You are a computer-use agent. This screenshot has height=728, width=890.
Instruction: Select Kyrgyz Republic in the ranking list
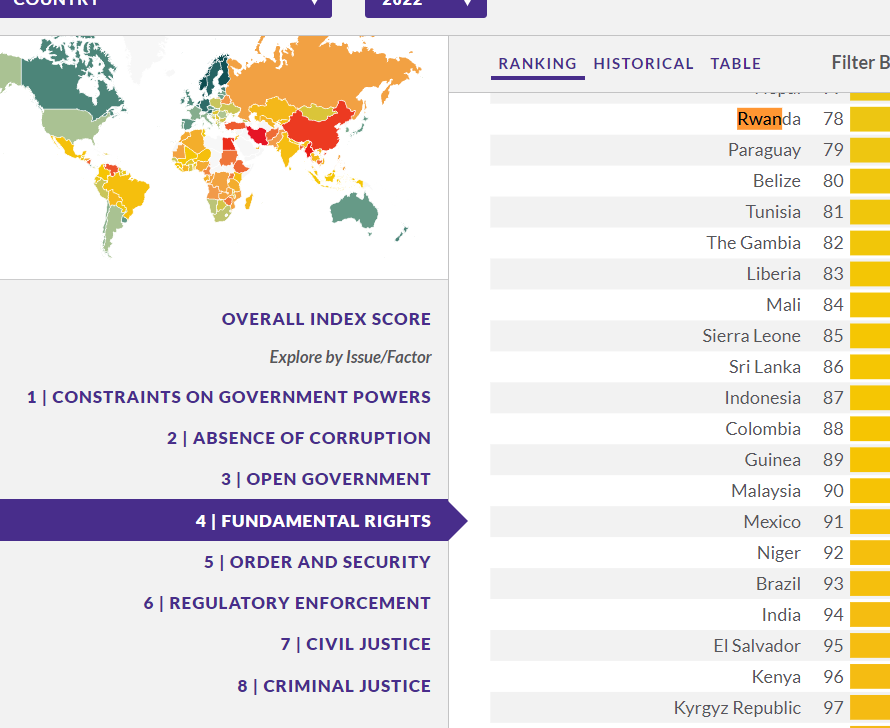click(737, 708)
